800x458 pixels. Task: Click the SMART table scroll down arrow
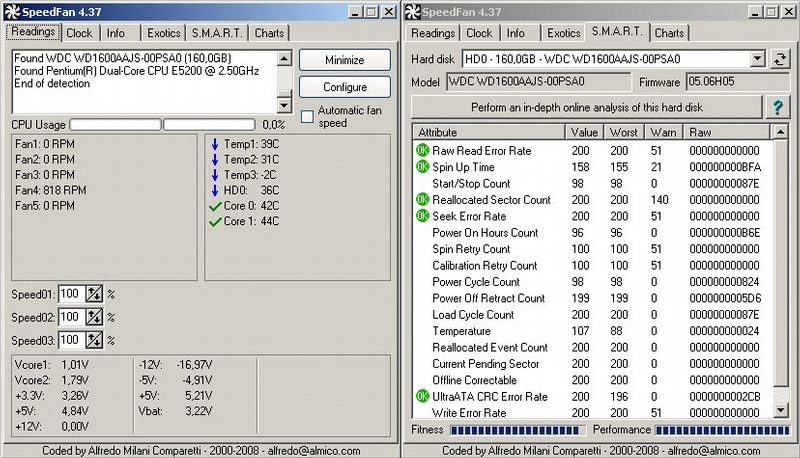(781, 409)
